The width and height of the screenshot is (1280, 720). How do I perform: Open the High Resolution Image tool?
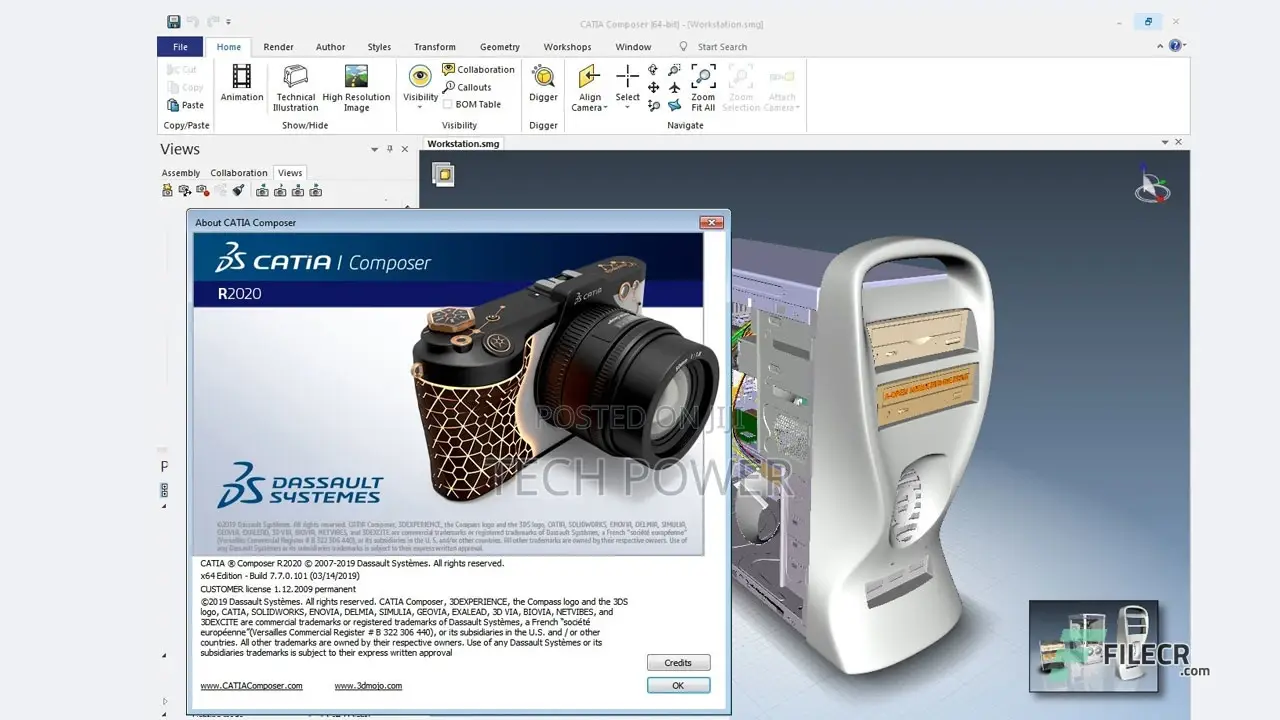coord(356,88)
